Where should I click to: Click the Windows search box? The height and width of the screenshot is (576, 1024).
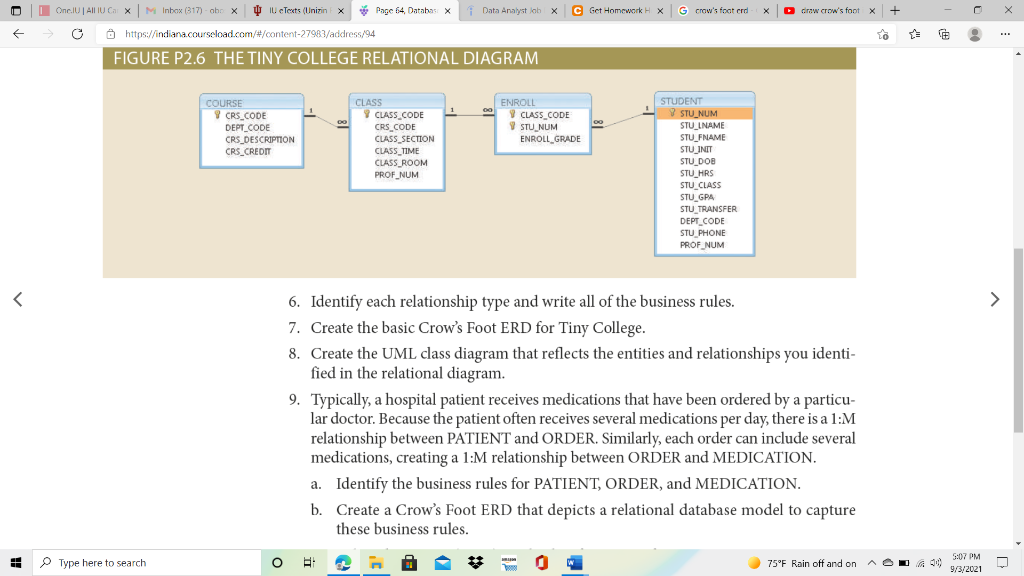[147, 562]
